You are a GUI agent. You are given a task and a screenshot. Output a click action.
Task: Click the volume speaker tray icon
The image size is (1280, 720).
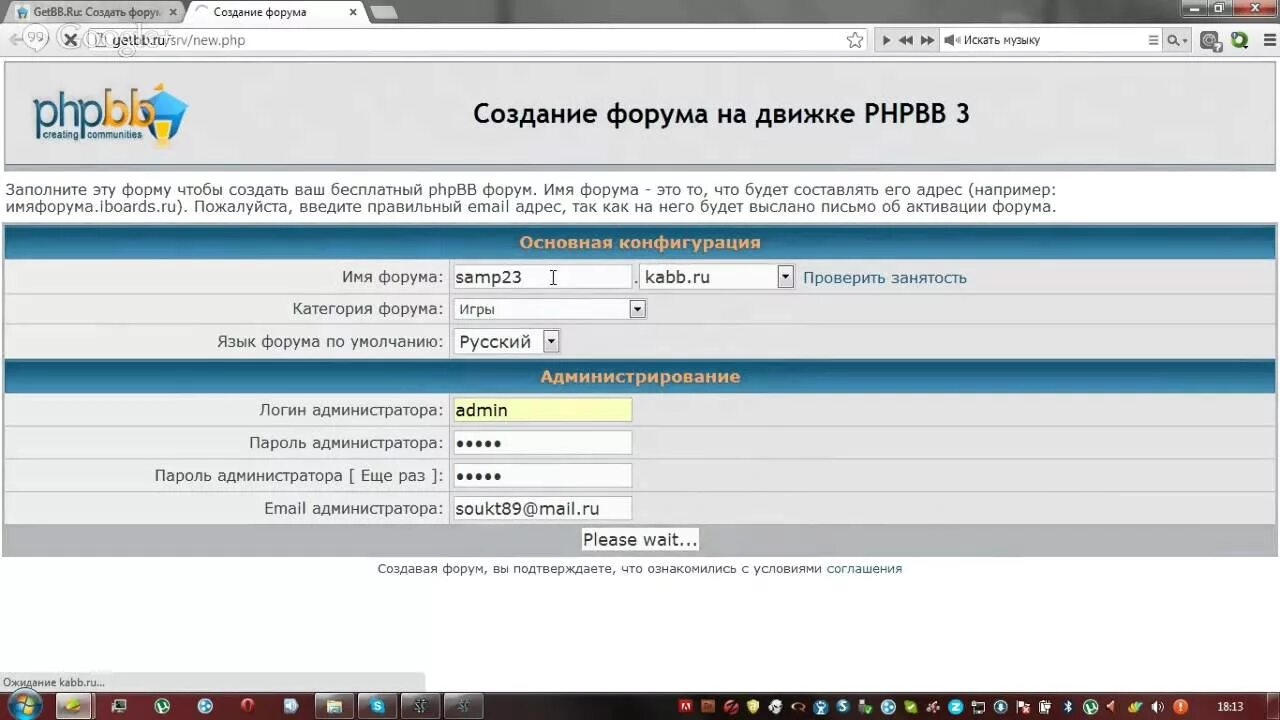pyautogui.click(x=1157, y=706)
